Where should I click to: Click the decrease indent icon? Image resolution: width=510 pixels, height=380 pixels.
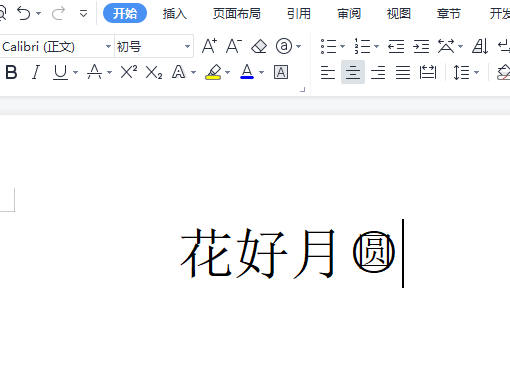(x=396, y=46)
